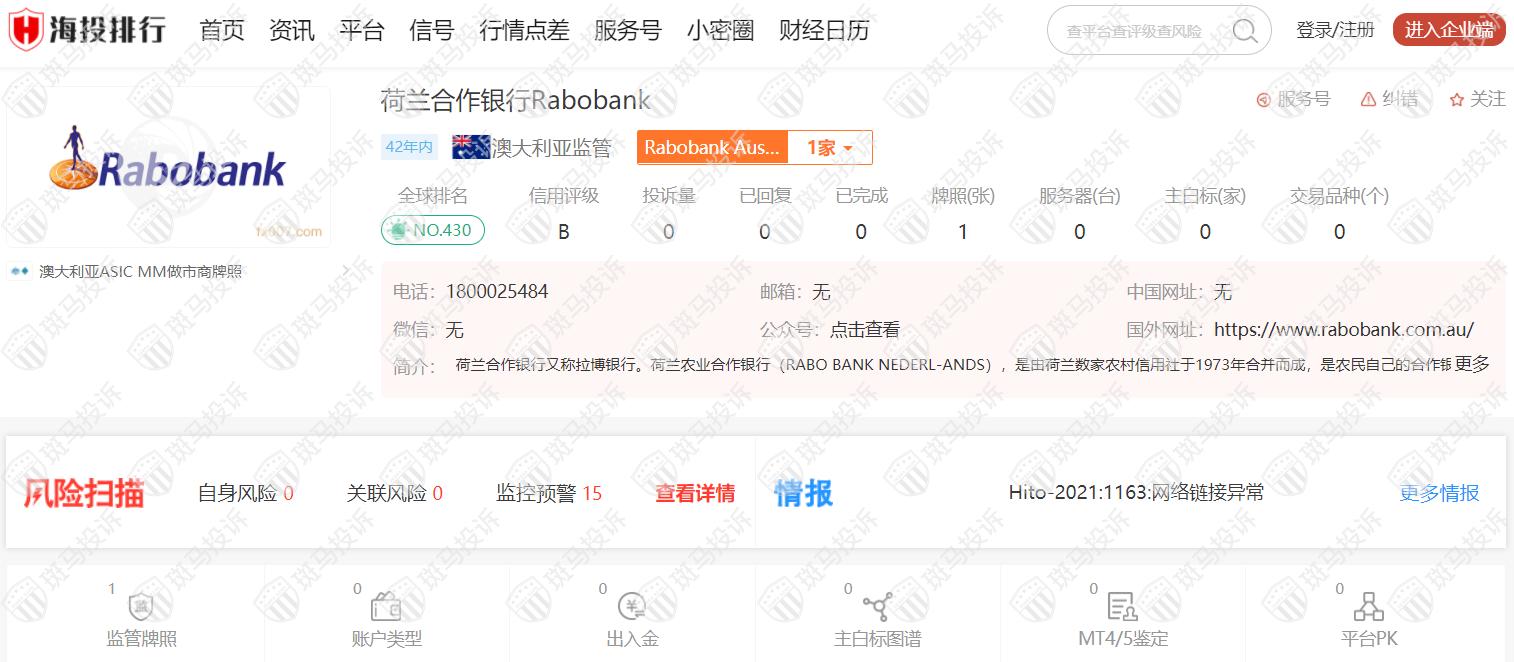Click the 监管牌照 shield icon

tap(140, 607)
